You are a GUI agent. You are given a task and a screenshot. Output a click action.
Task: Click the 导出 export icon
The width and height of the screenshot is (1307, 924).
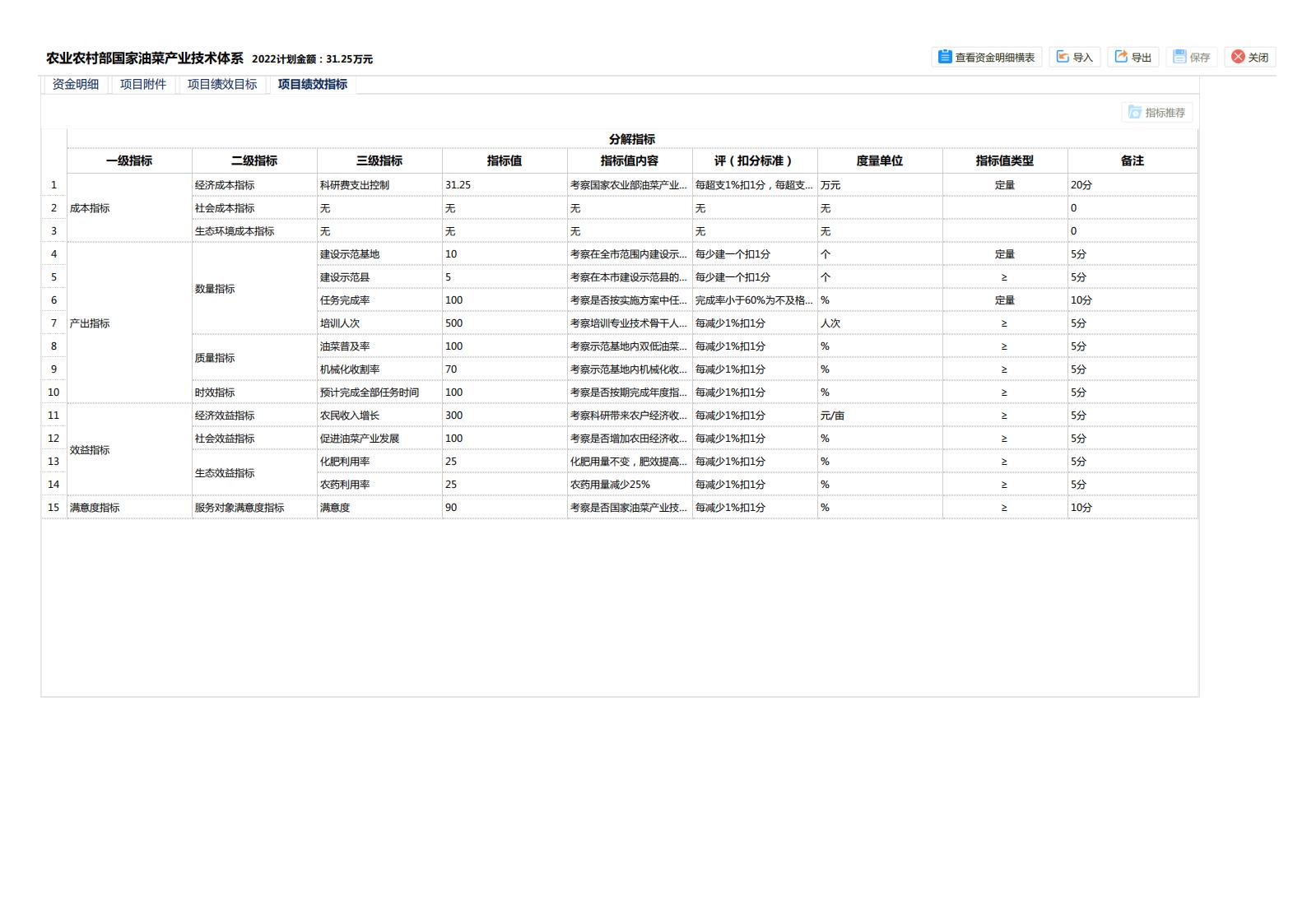[1121, 57]
